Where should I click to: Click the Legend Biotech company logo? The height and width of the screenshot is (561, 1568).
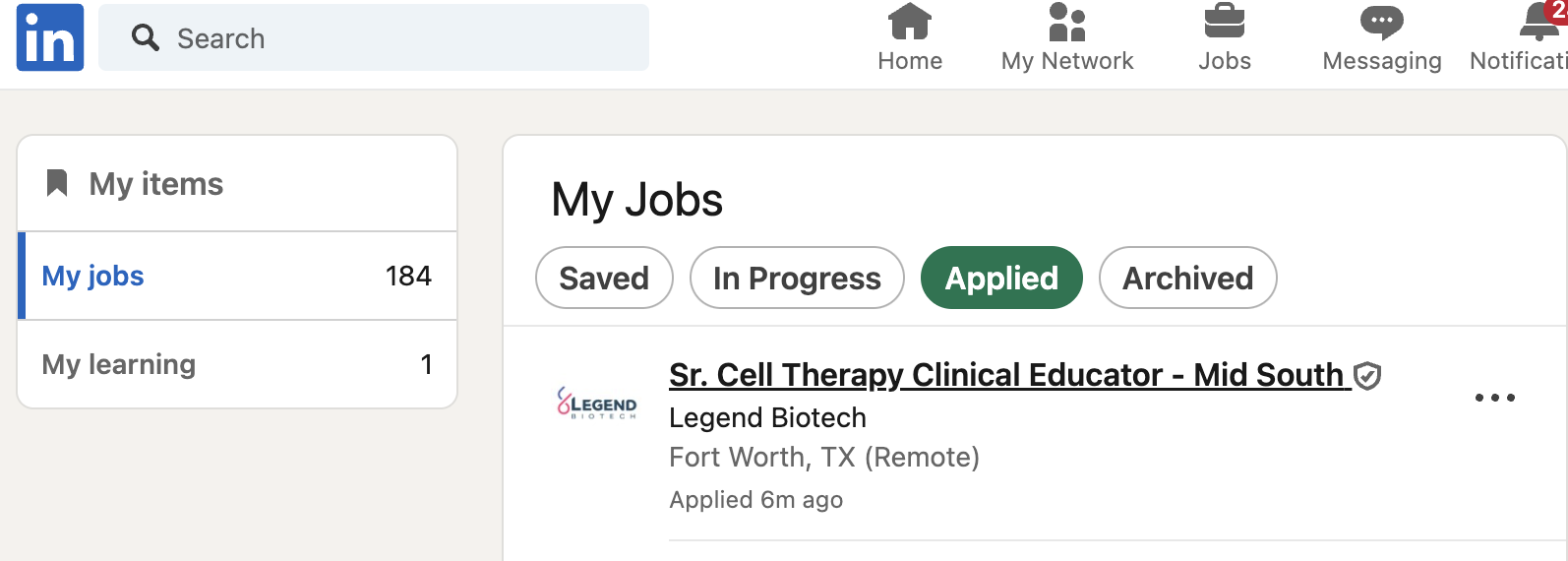point(597,404)
